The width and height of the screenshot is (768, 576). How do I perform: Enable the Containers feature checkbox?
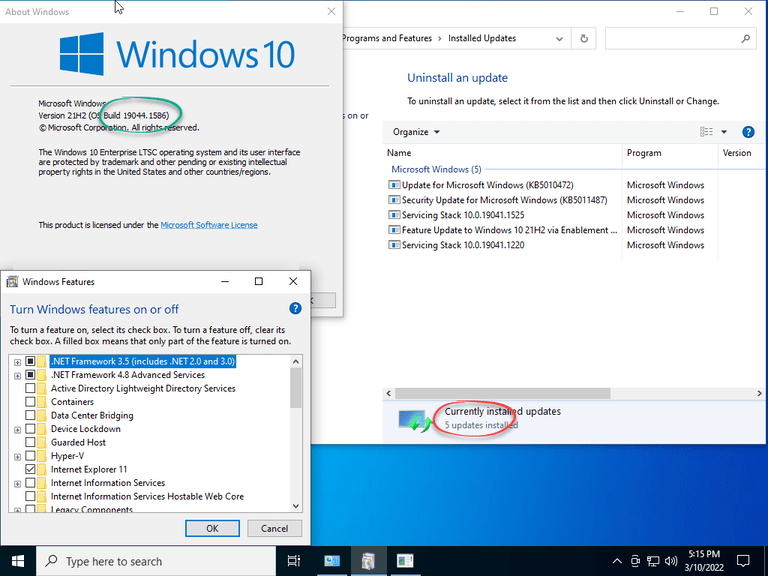(x=30, y=402)
